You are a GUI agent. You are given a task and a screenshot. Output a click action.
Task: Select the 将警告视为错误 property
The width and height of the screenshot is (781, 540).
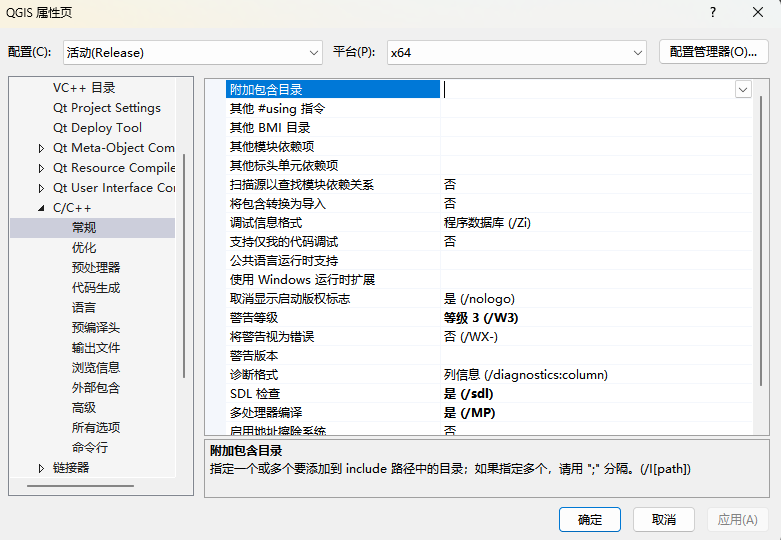click(271, 337)
